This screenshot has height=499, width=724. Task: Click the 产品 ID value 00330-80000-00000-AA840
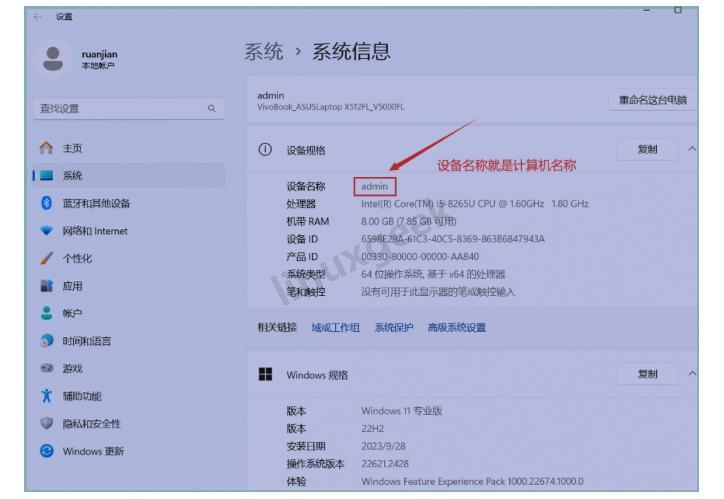pyautogui.click(x=420, y=257)
